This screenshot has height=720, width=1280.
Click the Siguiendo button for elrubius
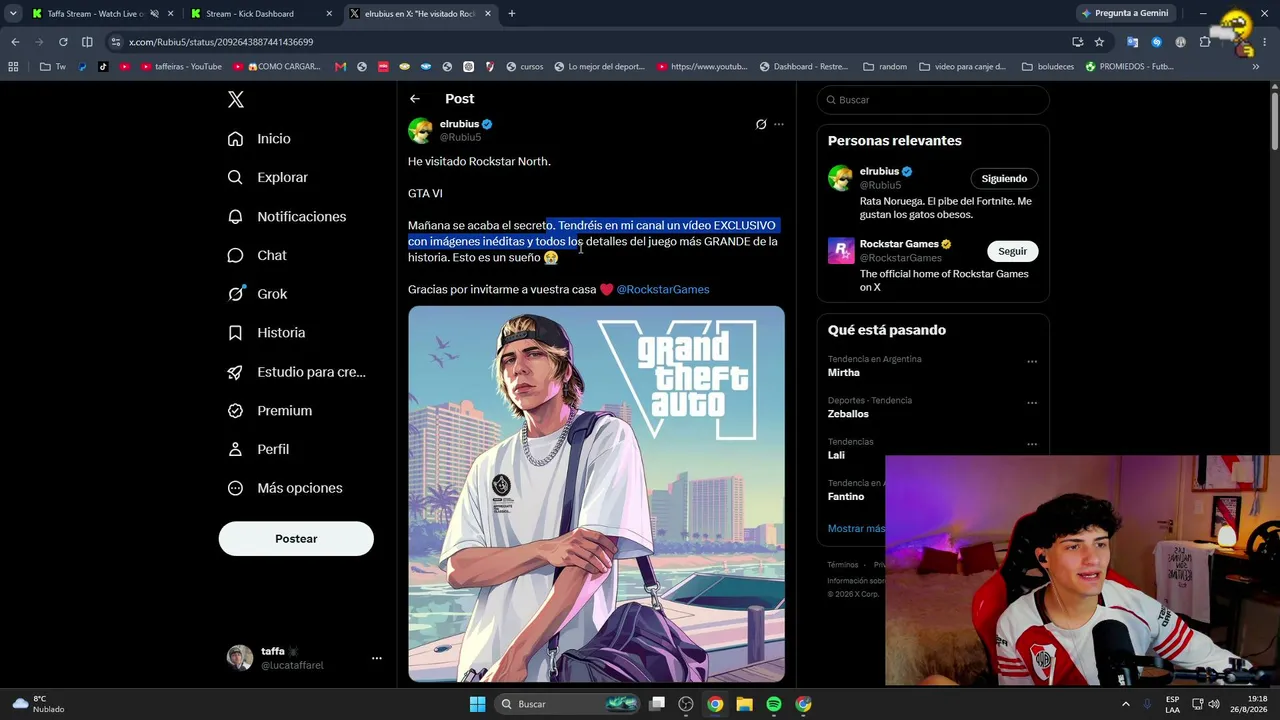[x=1004, y=179]
